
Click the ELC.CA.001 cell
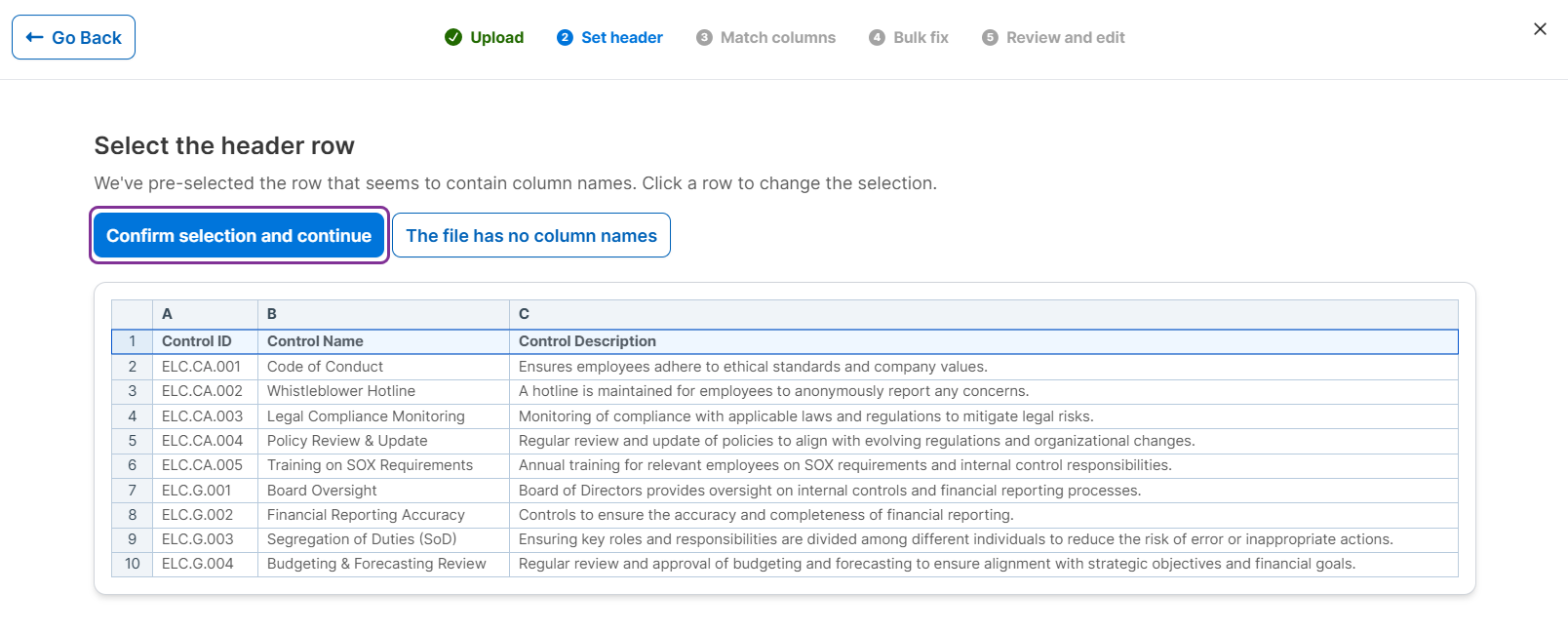point(206,367)
